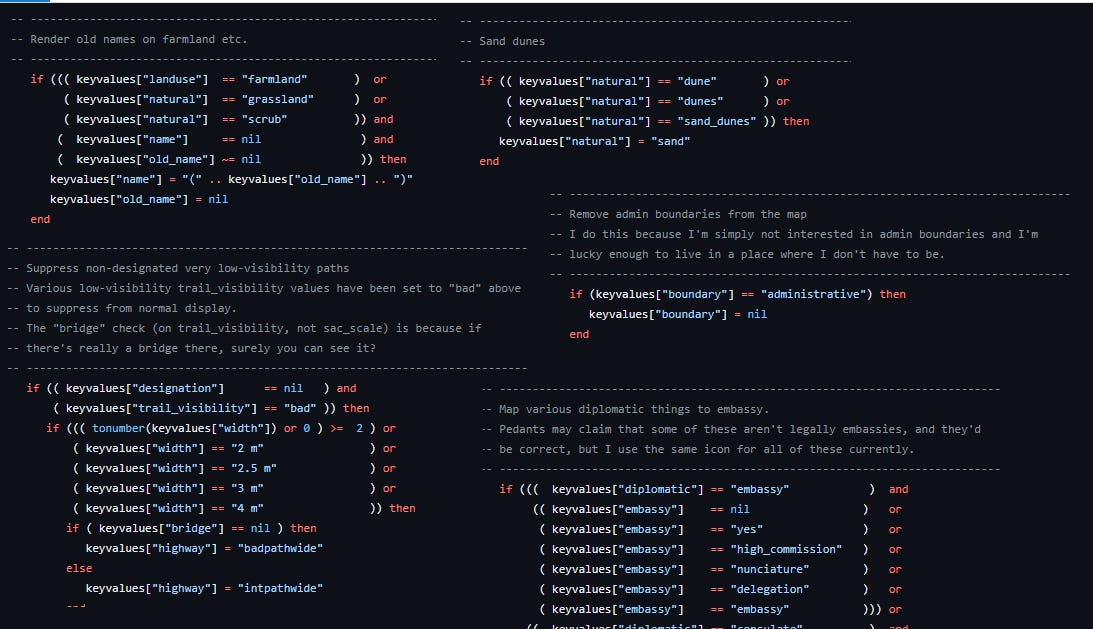Screen dimensions: 1093x629
Task: Click the comment "be correct, but I use the same icon"
Action: click(x=698, y=450)
